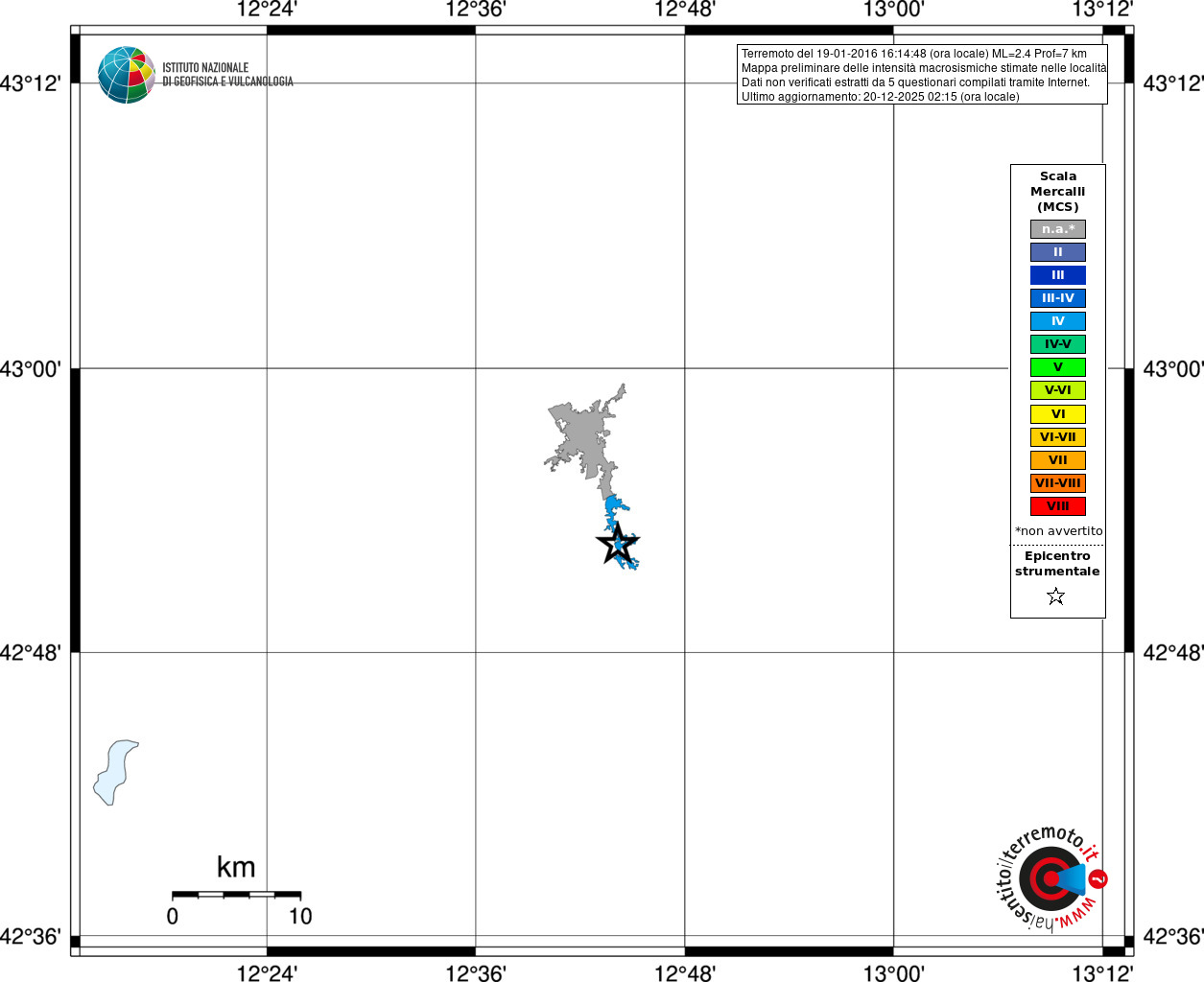Click the '*non avvertito' footnote
Screen dimensions: 1204x982
tap(1059, 531)
